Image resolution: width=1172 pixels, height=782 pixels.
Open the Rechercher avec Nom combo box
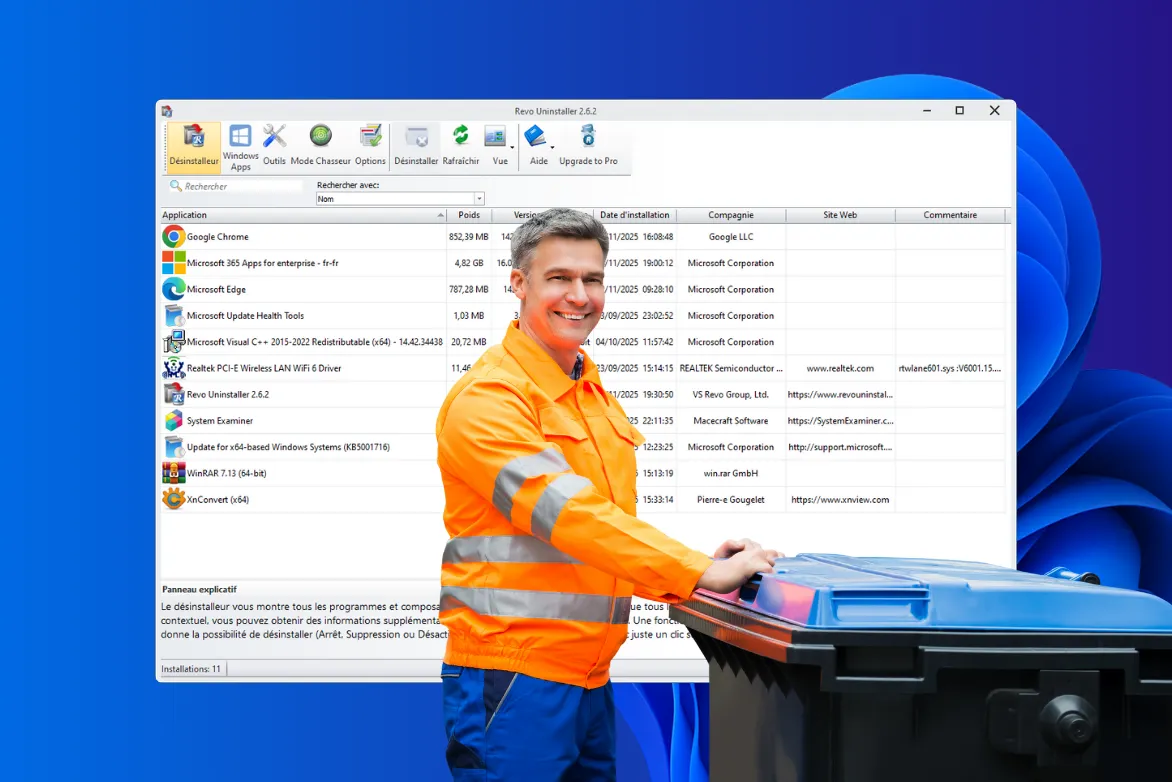pos(400,199)
